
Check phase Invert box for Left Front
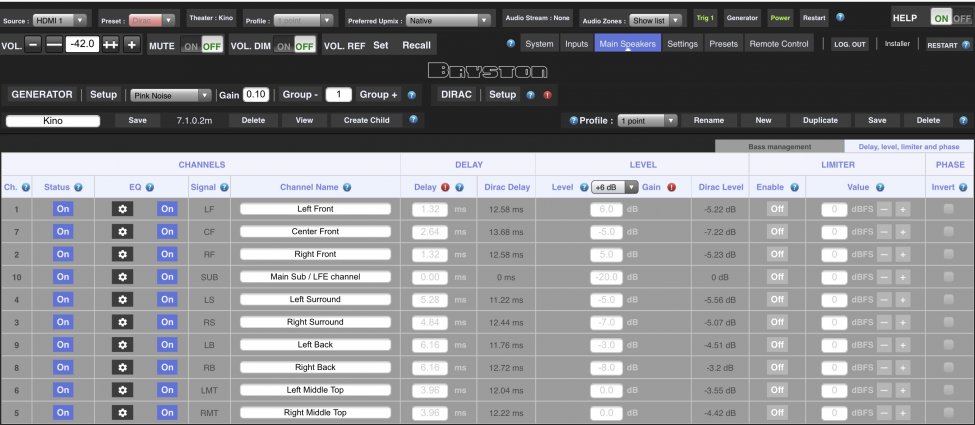point(948,209)
